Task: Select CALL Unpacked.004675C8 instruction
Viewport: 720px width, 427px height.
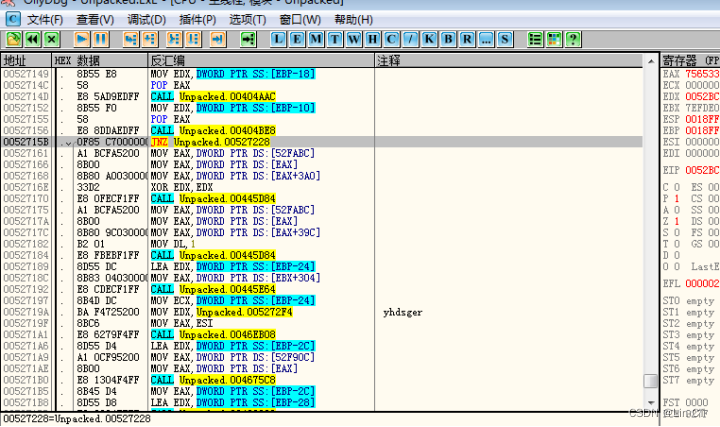Action: coord(213,380)
